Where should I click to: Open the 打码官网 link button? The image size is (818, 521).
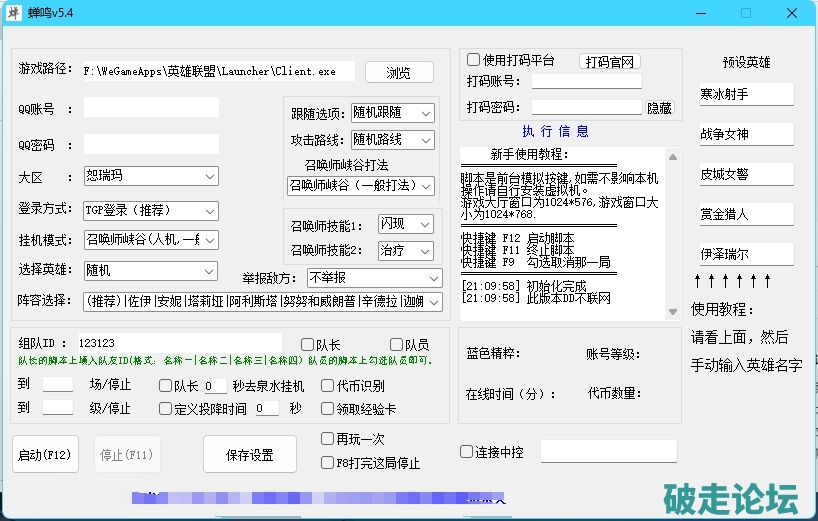(609, 61)
